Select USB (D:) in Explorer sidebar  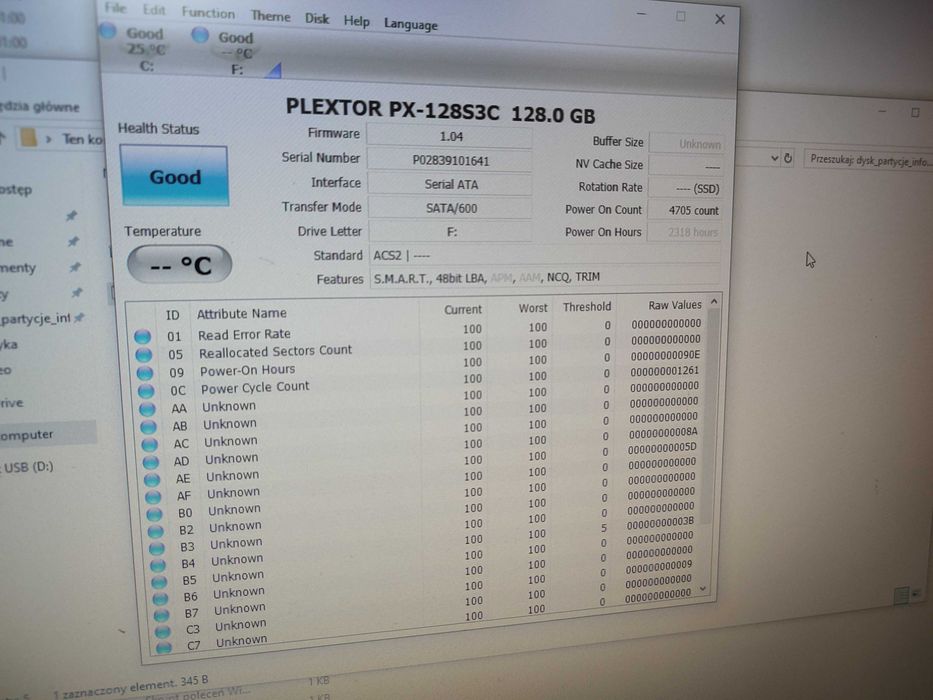click(x=29, y=467)
